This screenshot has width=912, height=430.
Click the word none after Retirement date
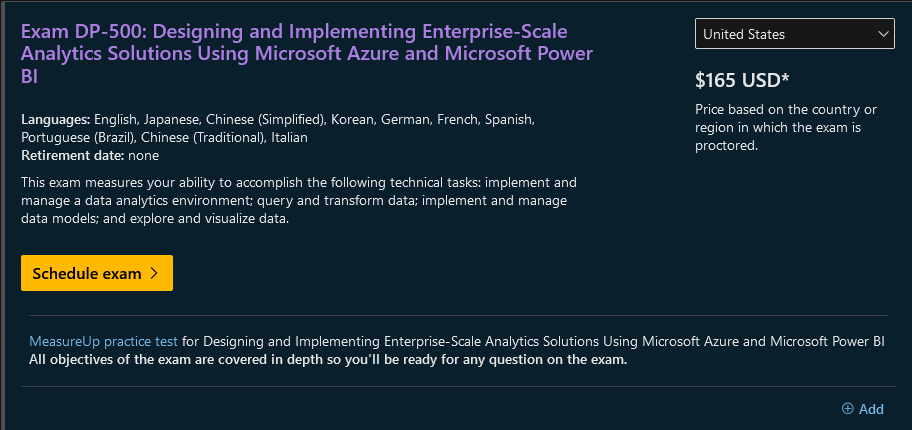point(143,155)
